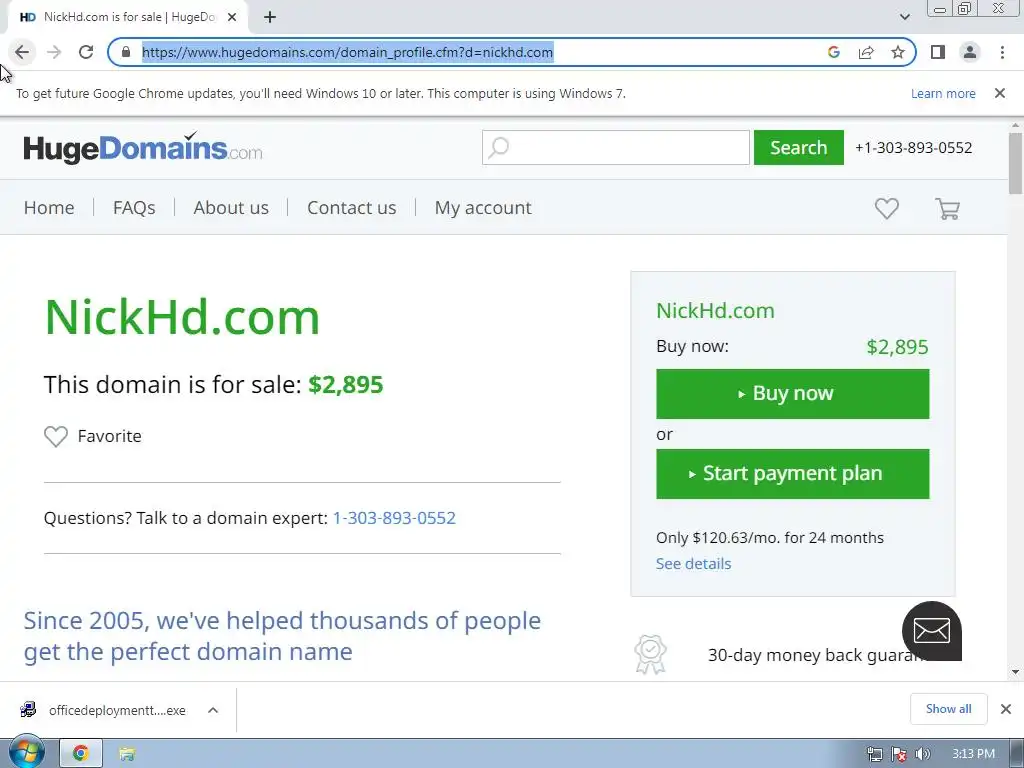Open See details payment link
This screenshot has width=1024, height=768.
(x=694, y=564)
